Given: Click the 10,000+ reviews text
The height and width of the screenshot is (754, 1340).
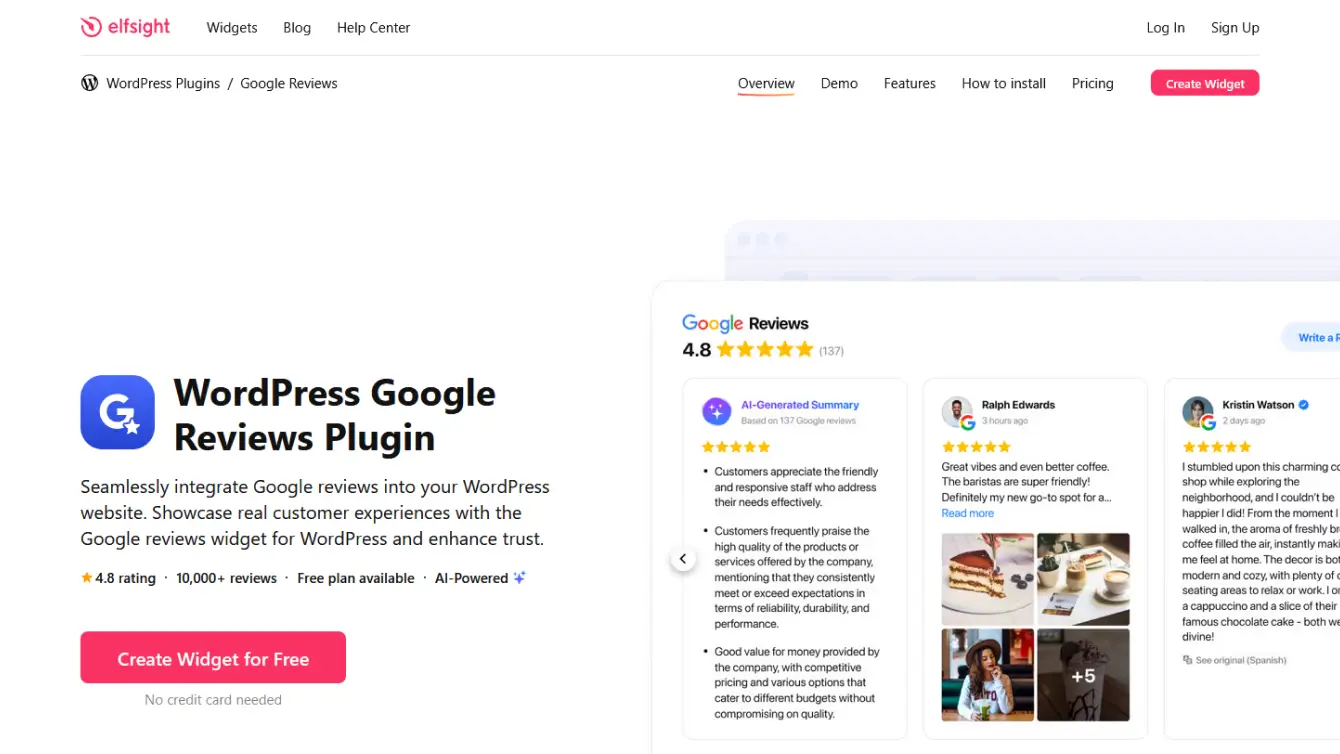Looking at the screenshot, I should pos(226,578).
